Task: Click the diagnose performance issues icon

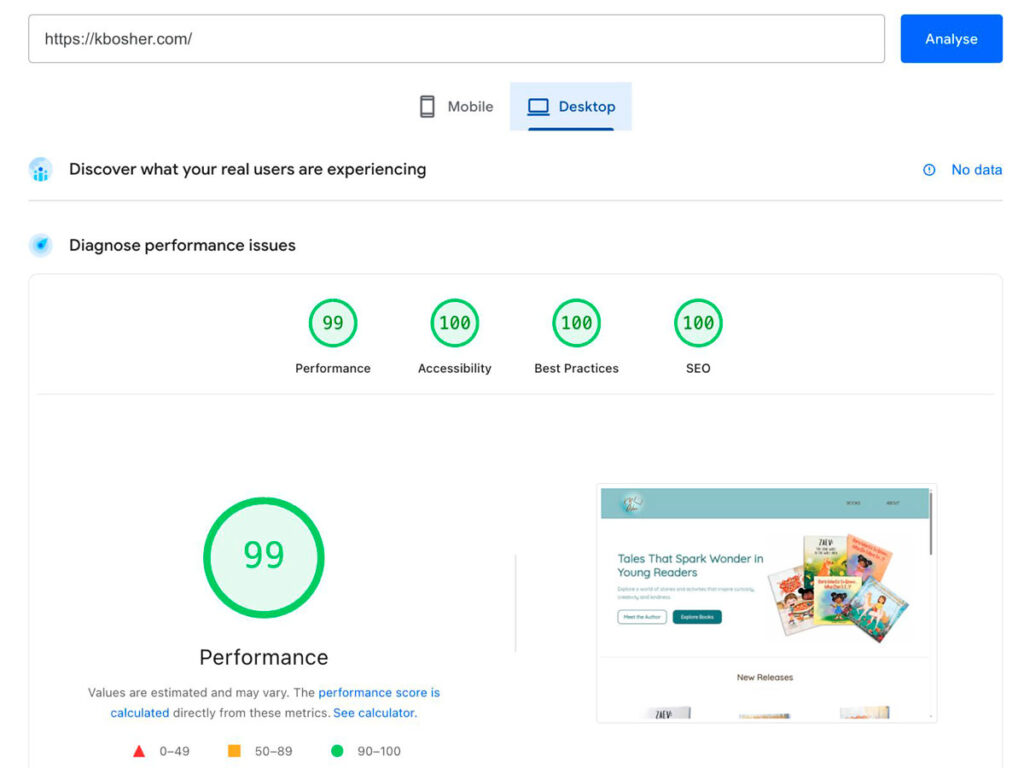Action: (x=41, y=245)
